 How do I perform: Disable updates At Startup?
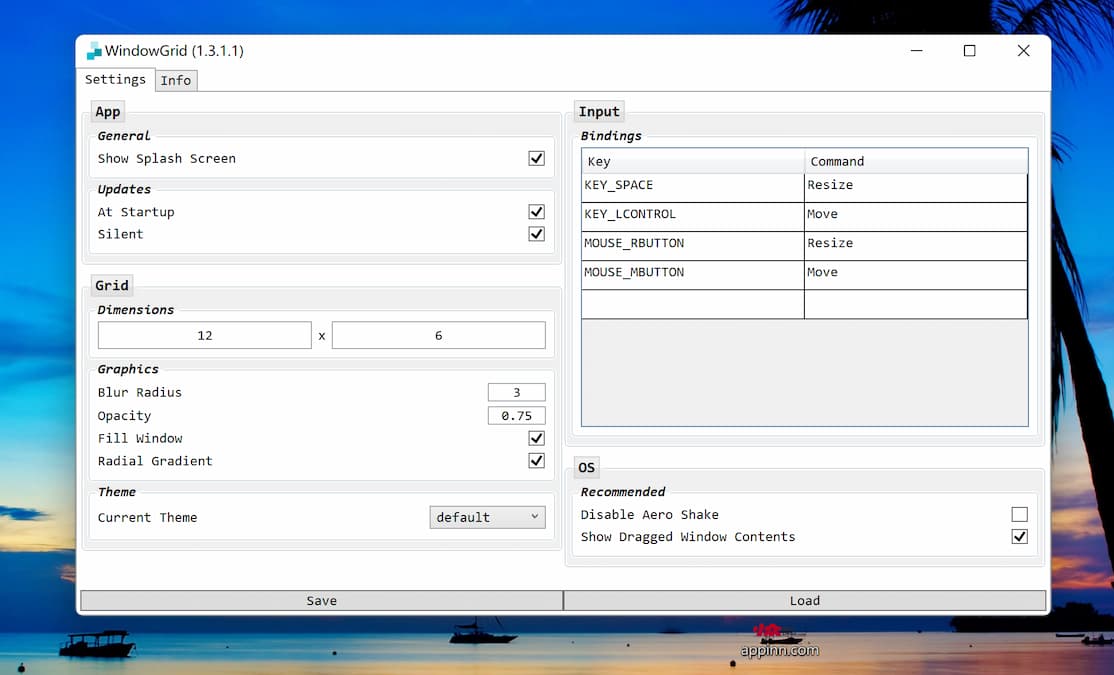536,211
